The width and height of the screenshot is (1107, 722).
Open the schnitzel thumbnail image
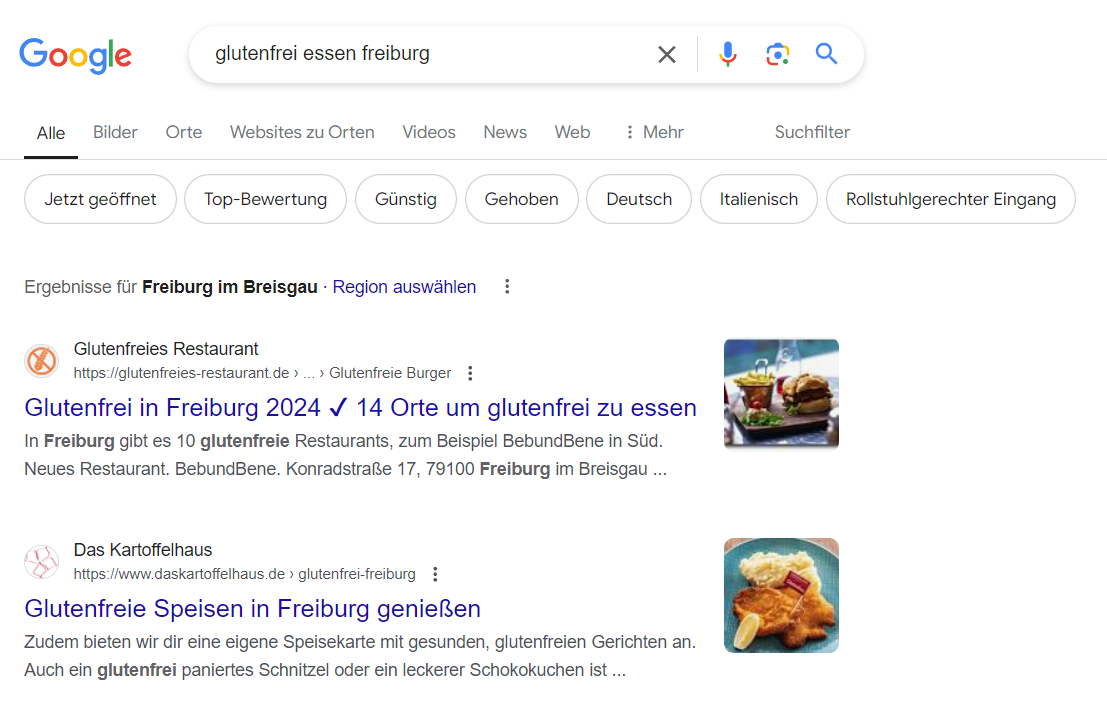pos(781,595)
